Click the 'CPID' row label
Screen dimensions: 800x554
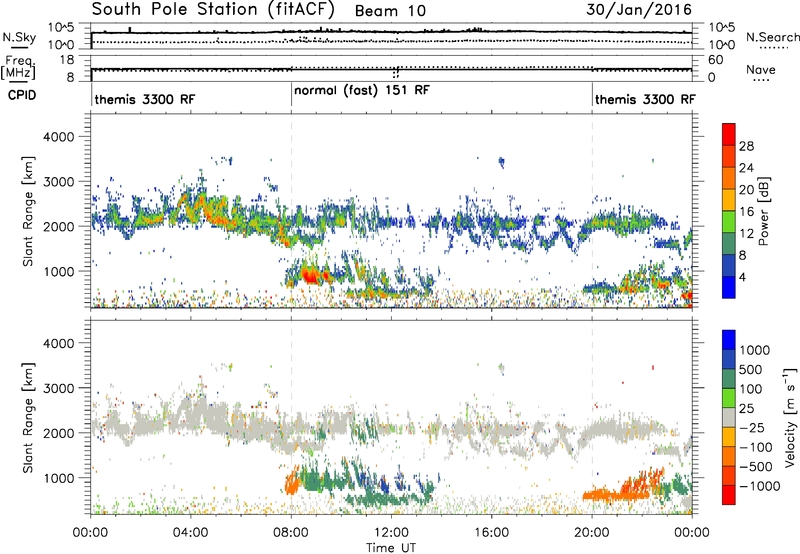pyautogui.click(x=22, y=95)
